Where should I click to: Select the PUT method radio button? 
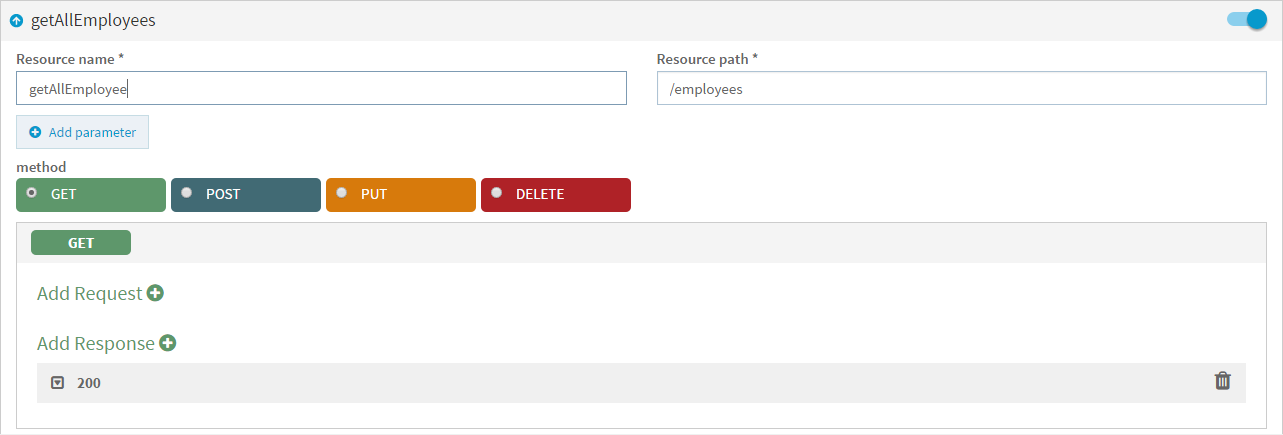[x=342, y=193]
